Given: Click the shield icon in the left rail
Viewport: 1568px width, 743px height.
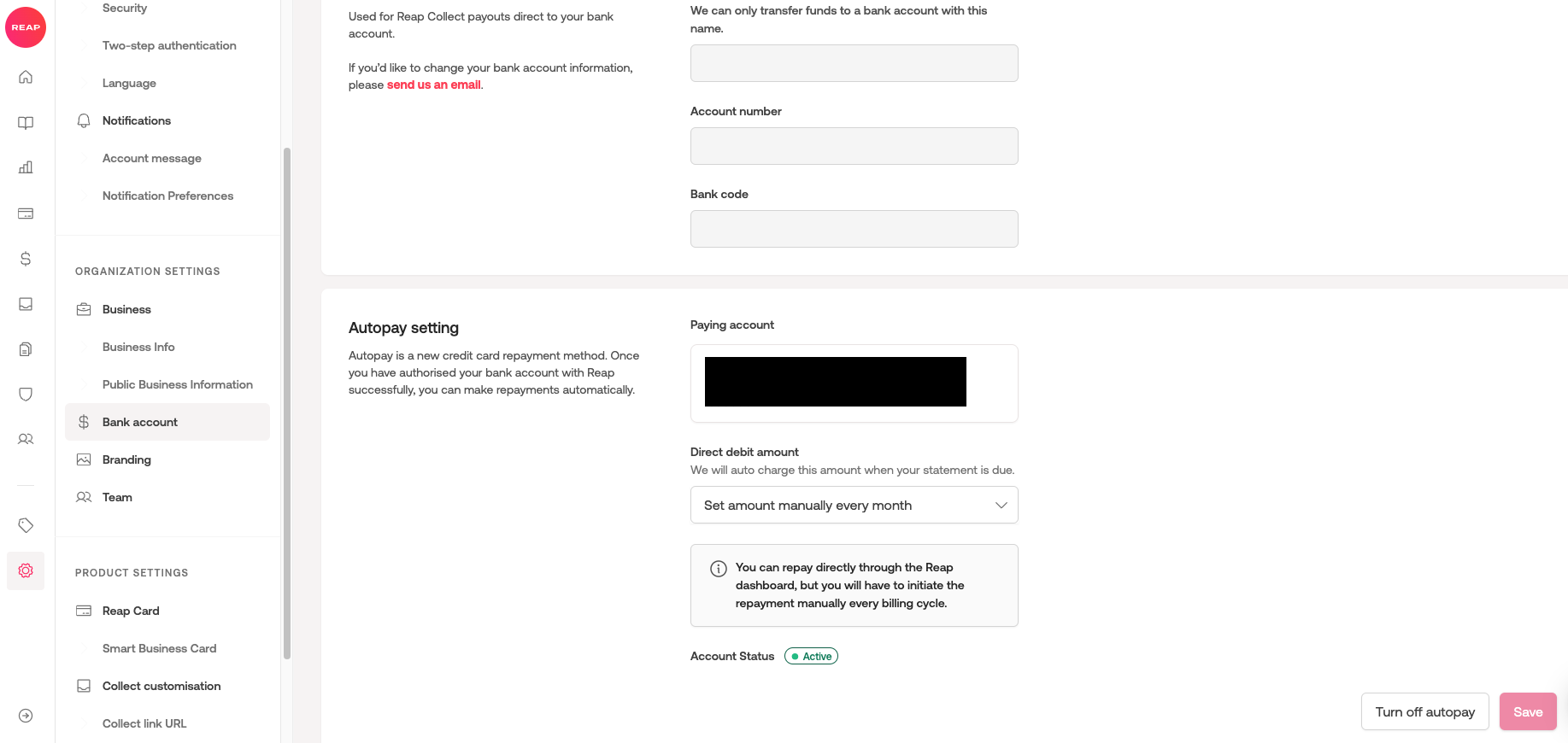Looking at the screenshot, I should [26, 394].
